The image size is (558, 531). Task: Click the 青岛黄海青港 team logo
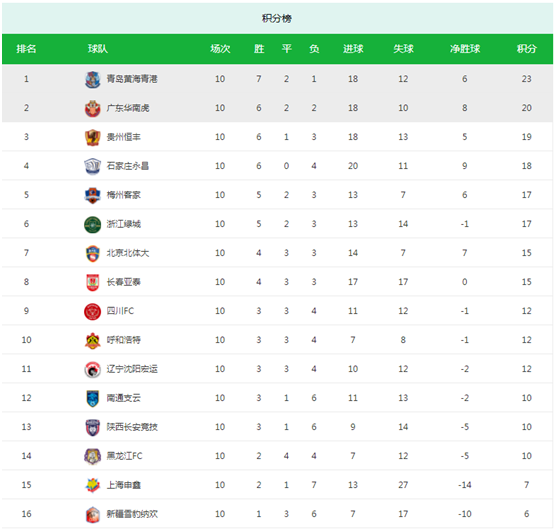tap(93, 79)
